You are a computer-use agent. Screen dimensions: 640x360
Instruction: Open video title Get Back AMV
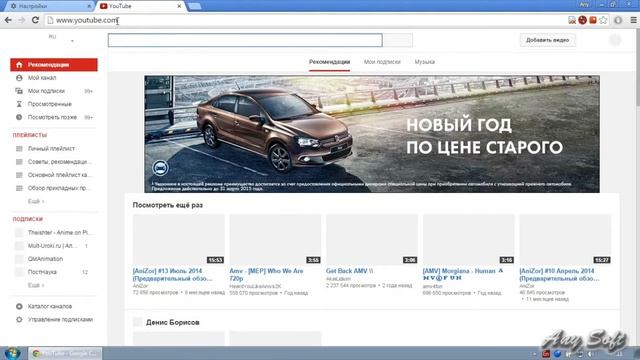(349, 271)
